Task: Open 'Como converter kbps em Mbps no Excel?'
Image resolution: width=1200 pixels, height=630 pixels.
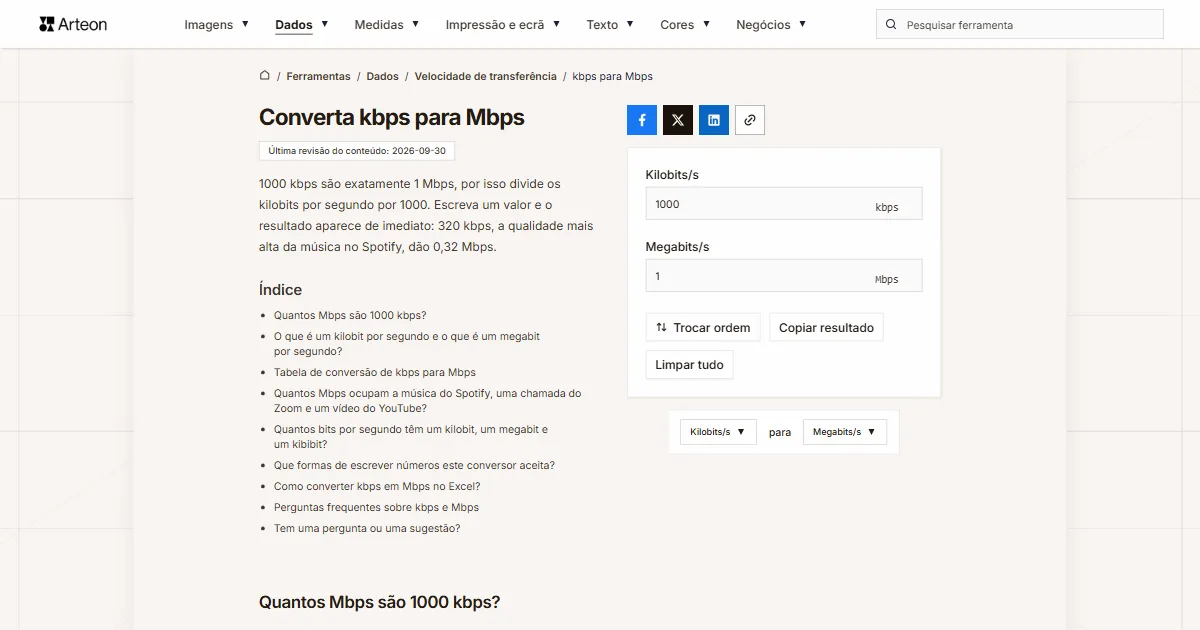Action: 377,486
